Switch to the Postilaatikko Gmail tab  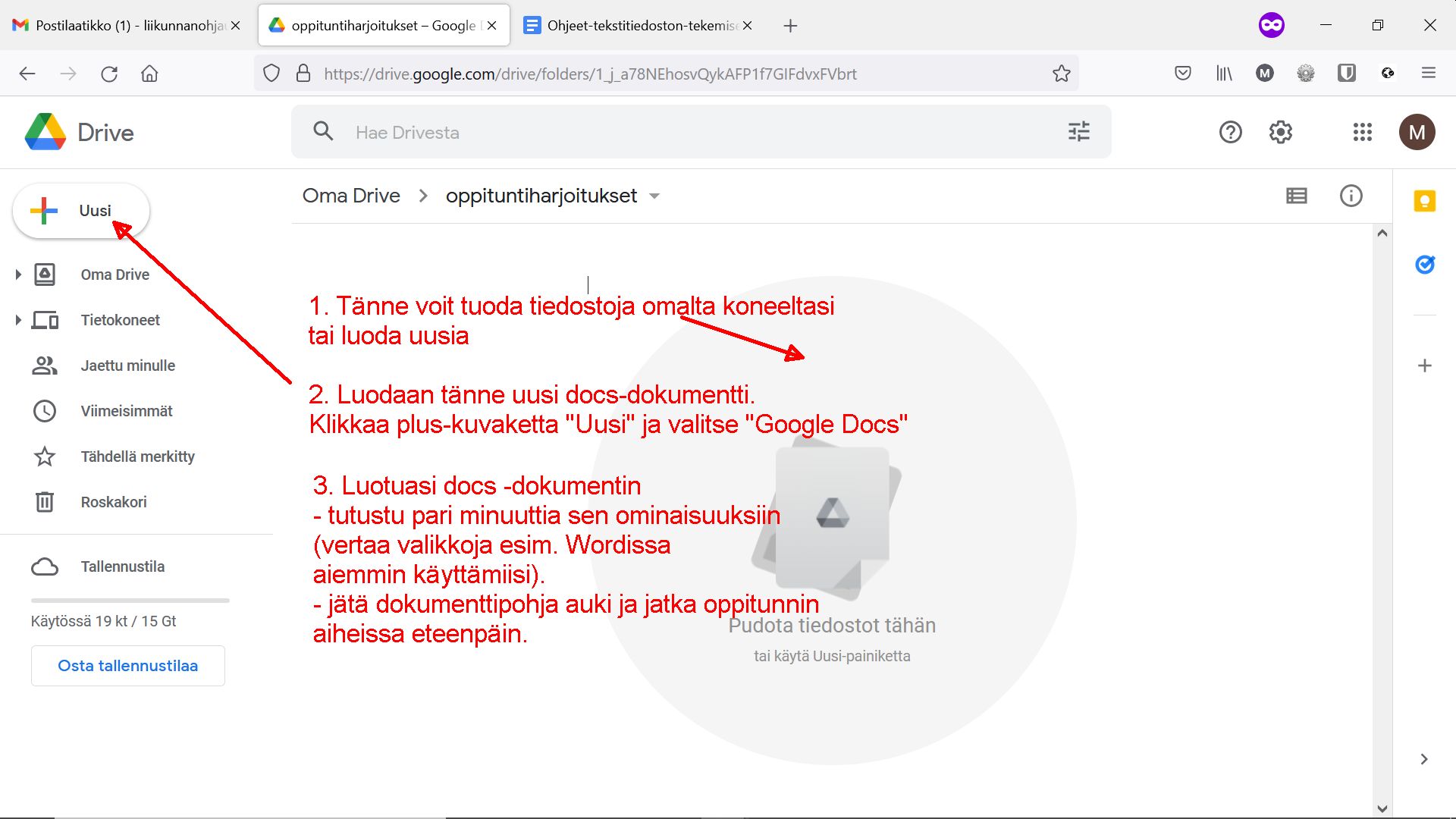[125, 26]
